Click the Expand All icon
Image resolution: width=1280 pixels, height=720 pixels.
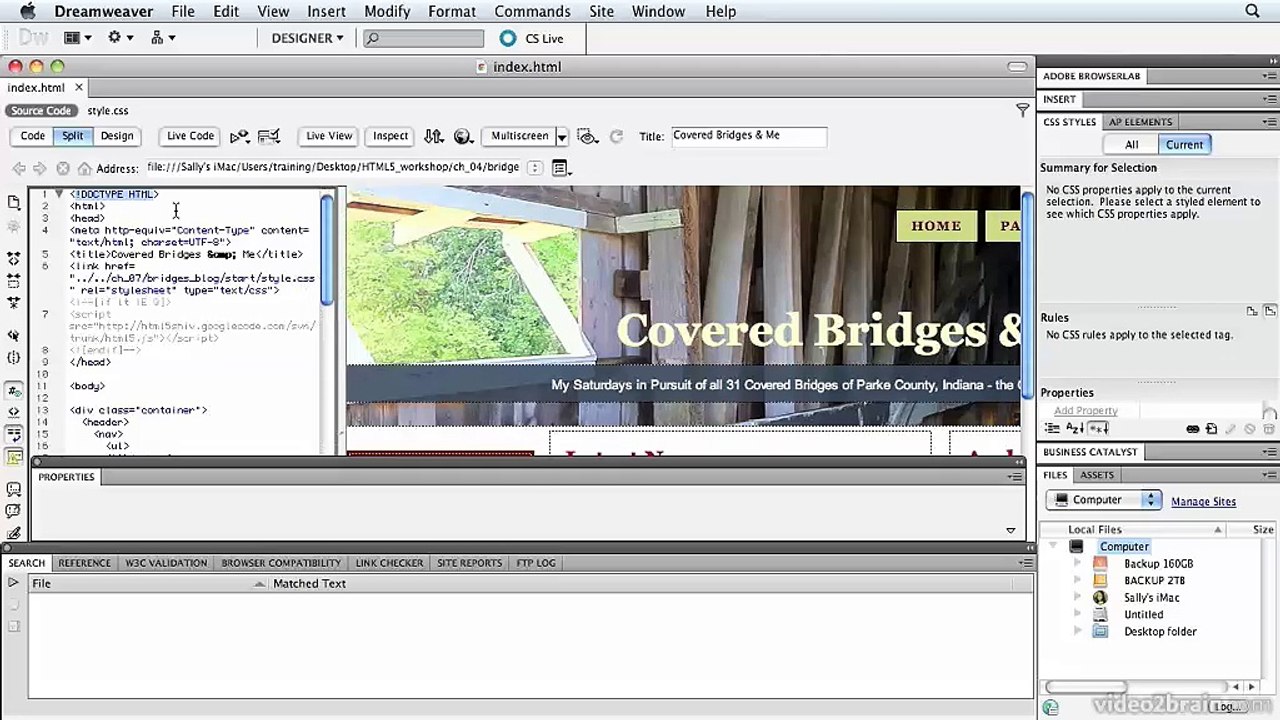coord(14,302)
